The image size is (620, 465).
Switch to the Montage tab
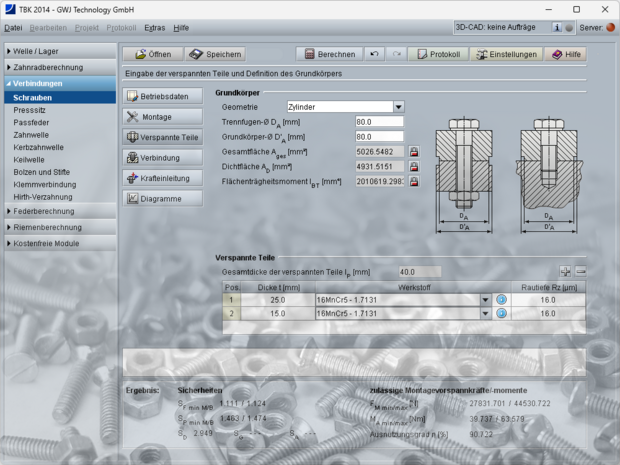point(163,117)
